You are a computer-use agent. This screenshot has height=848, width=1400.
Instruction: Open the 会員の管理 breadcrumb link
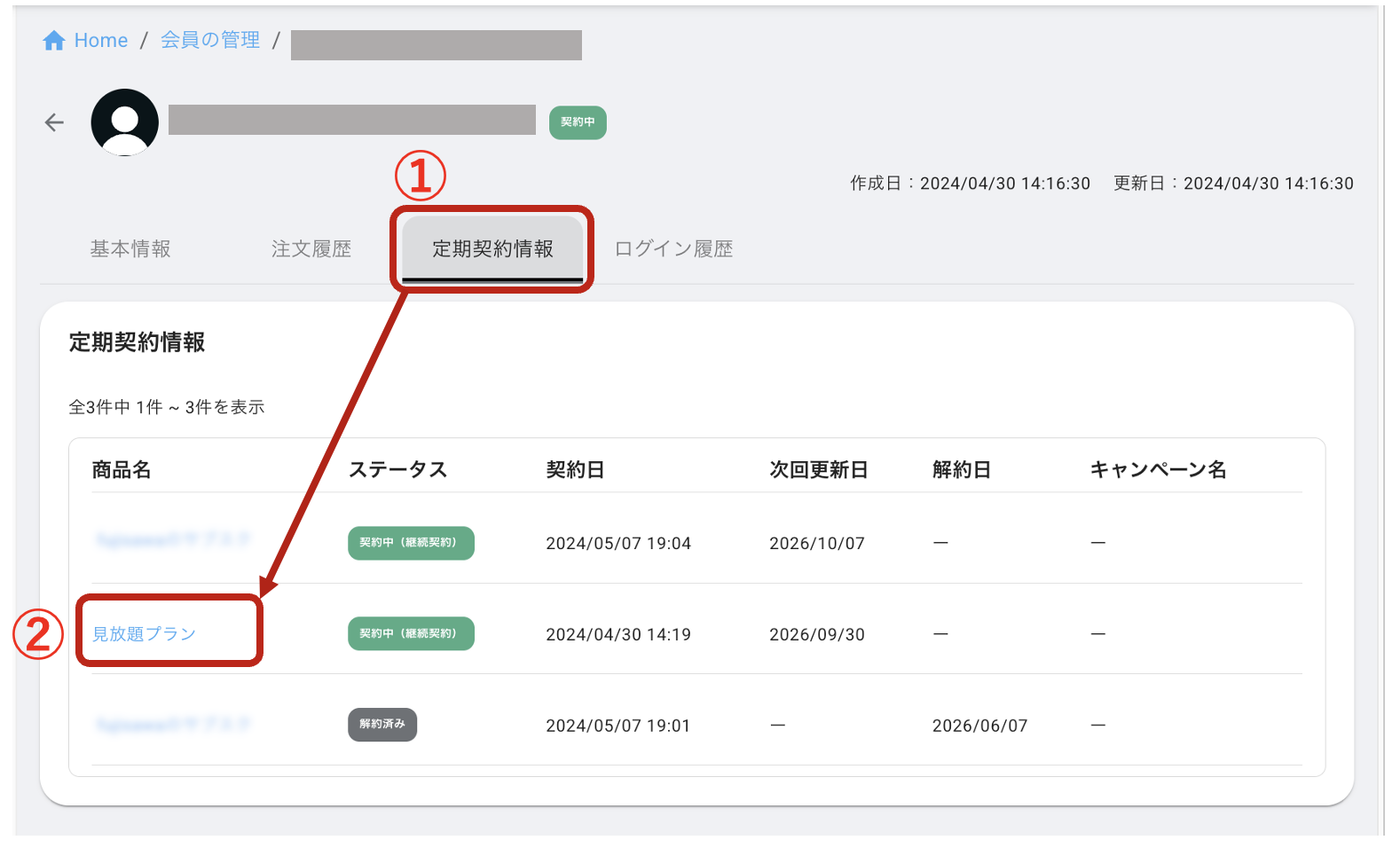[x=210, y=40]
